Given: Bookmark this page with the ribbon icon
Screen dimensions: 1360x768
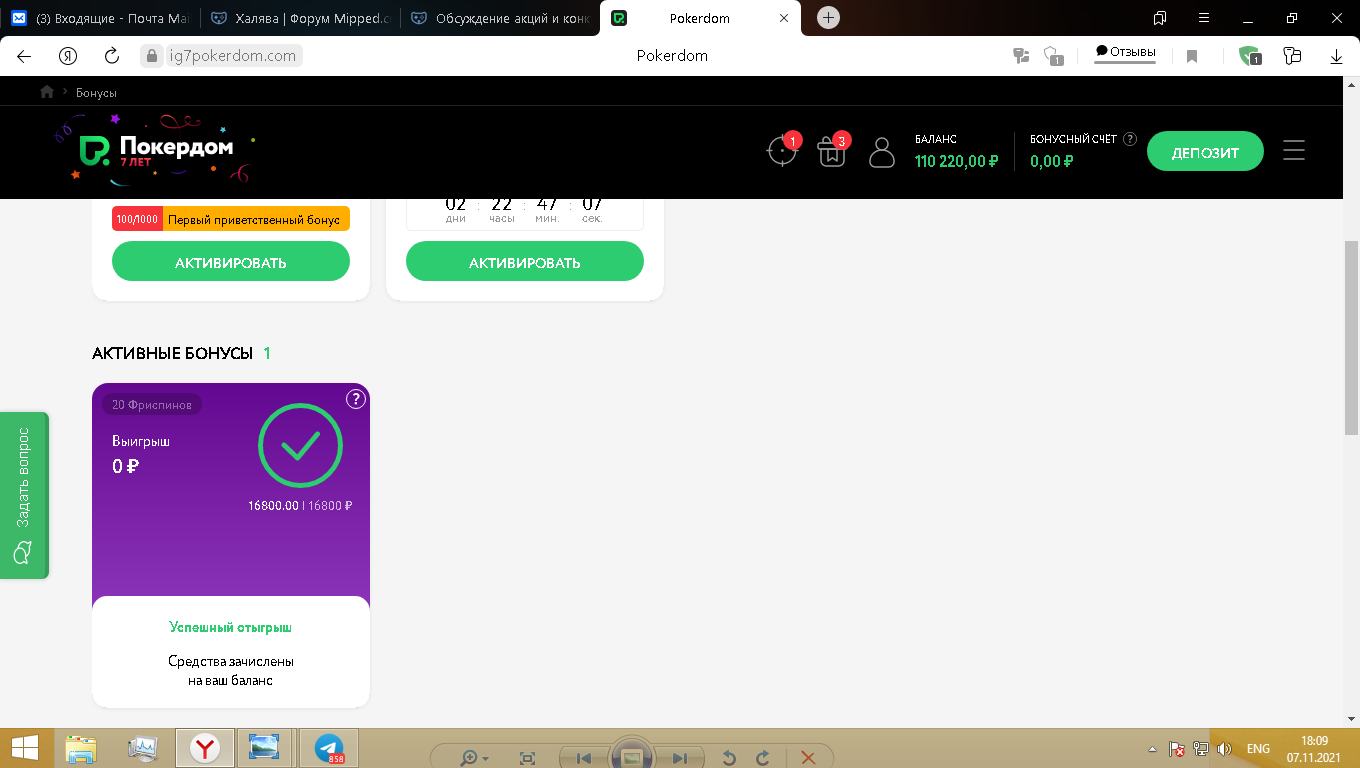Looking at the screenshot, I should point(1192,56).
